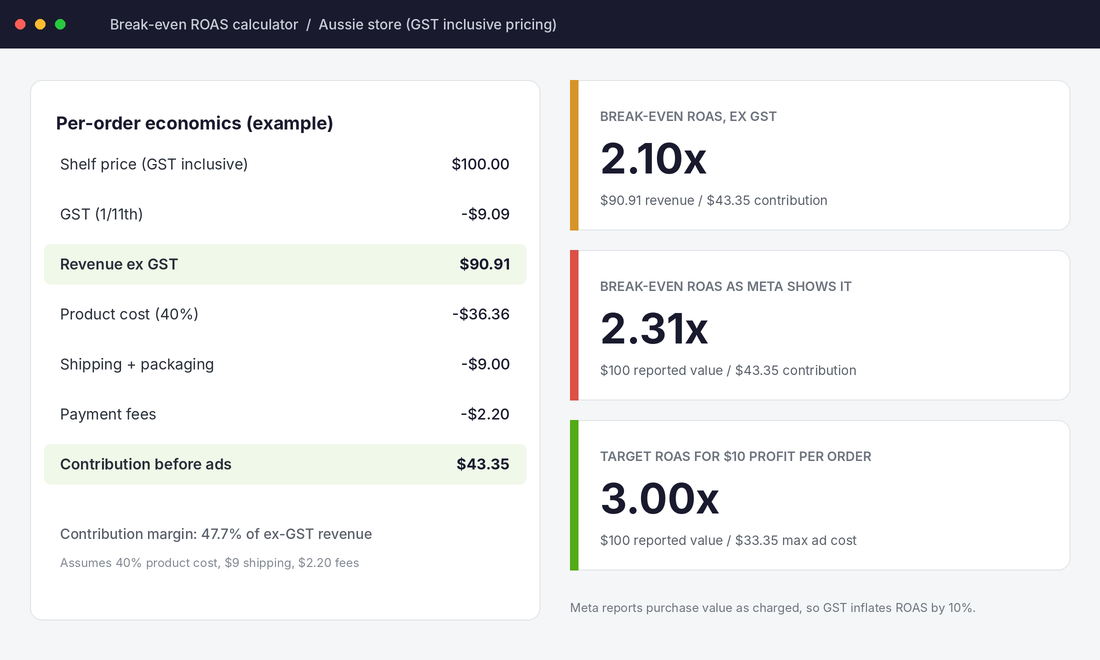Click $100 reported value / $33.35 max ad cost
Viewport: 1100px width, 660px height.
point(728,541)
